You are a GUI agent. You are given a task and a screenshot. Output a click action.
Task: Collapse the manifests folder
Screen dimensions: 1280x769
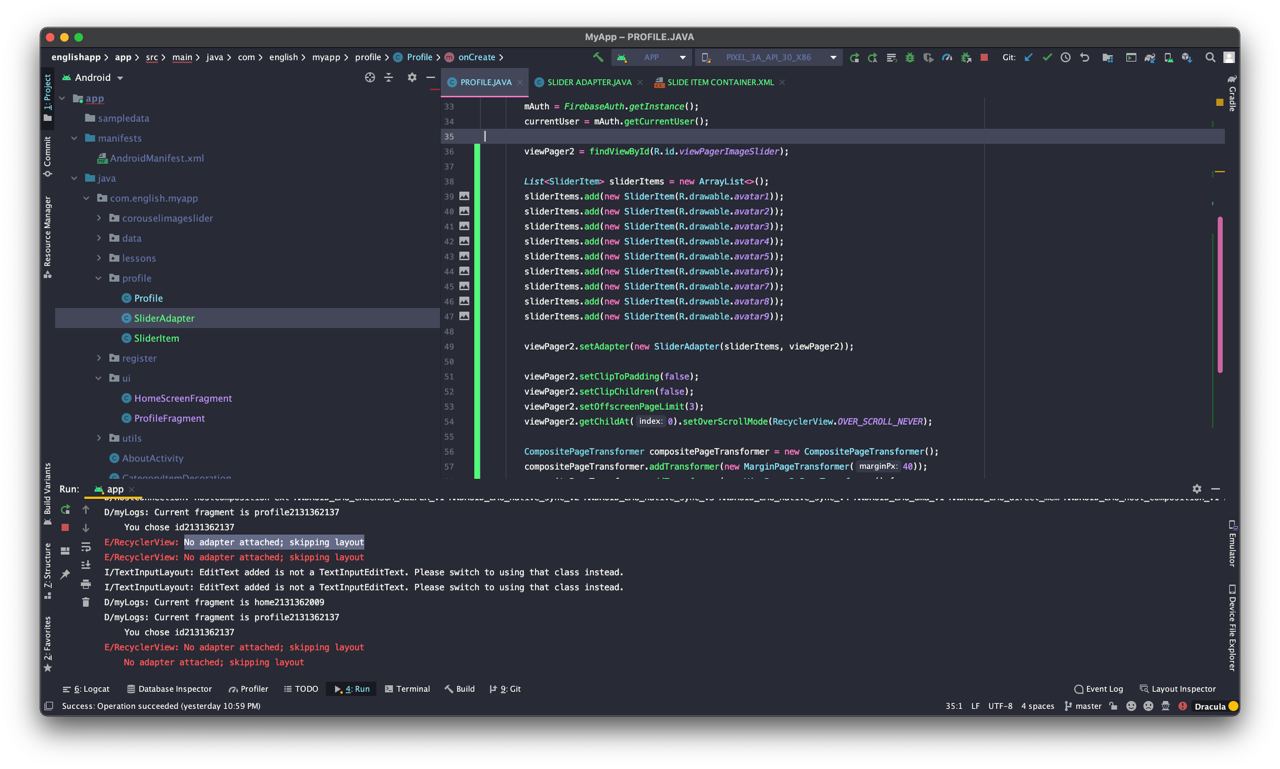coord(75,138)
